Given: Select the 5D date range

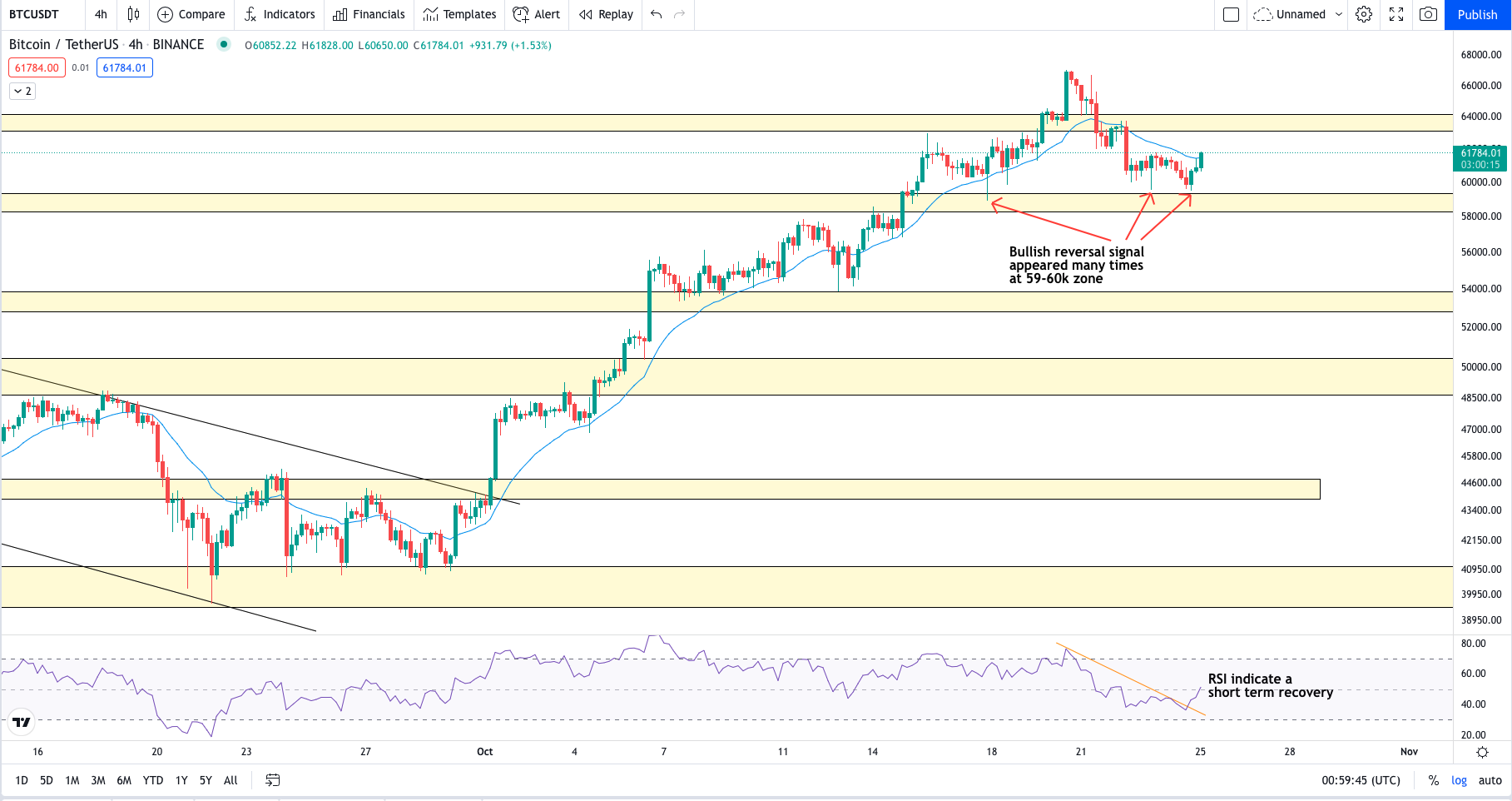Looking at the screenshot, I should 47,780.
